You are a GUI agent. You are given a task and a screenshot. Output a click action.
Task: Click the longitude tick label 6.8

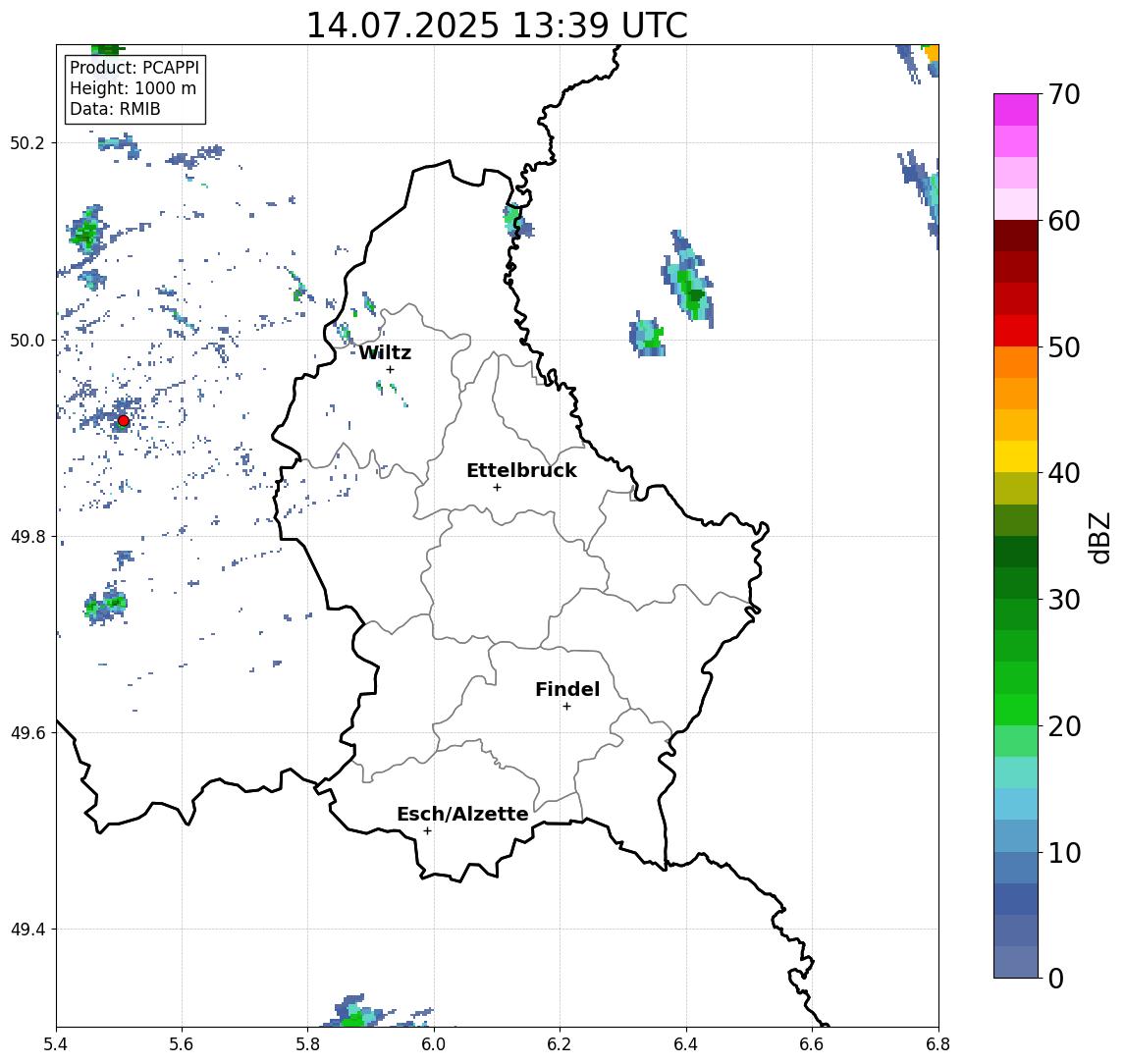coord(938,1044)
